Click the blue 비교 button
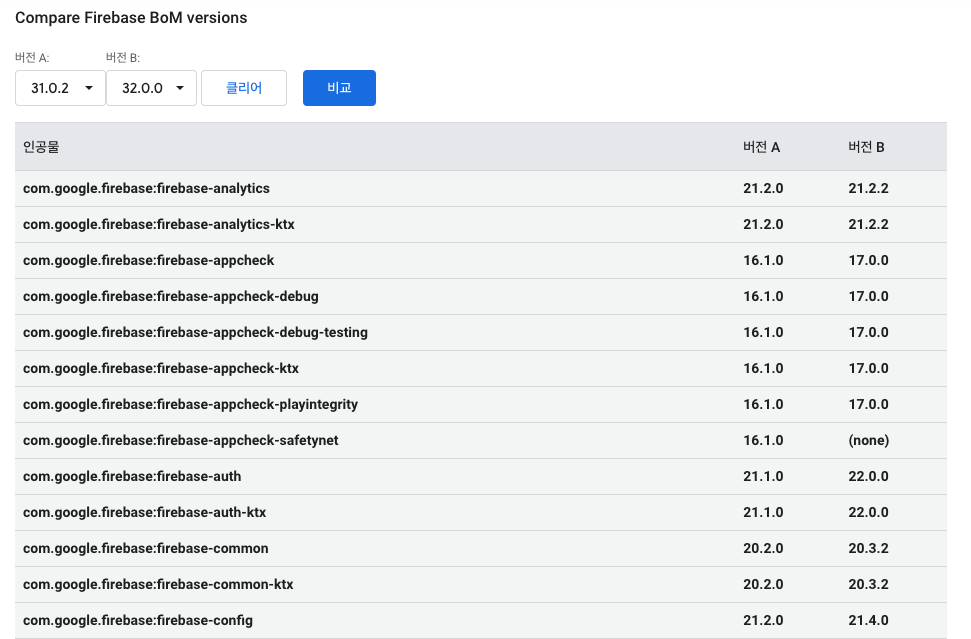The height and width of the screenshot is (639, 971). pyautogui.click(x=339, y=88)
